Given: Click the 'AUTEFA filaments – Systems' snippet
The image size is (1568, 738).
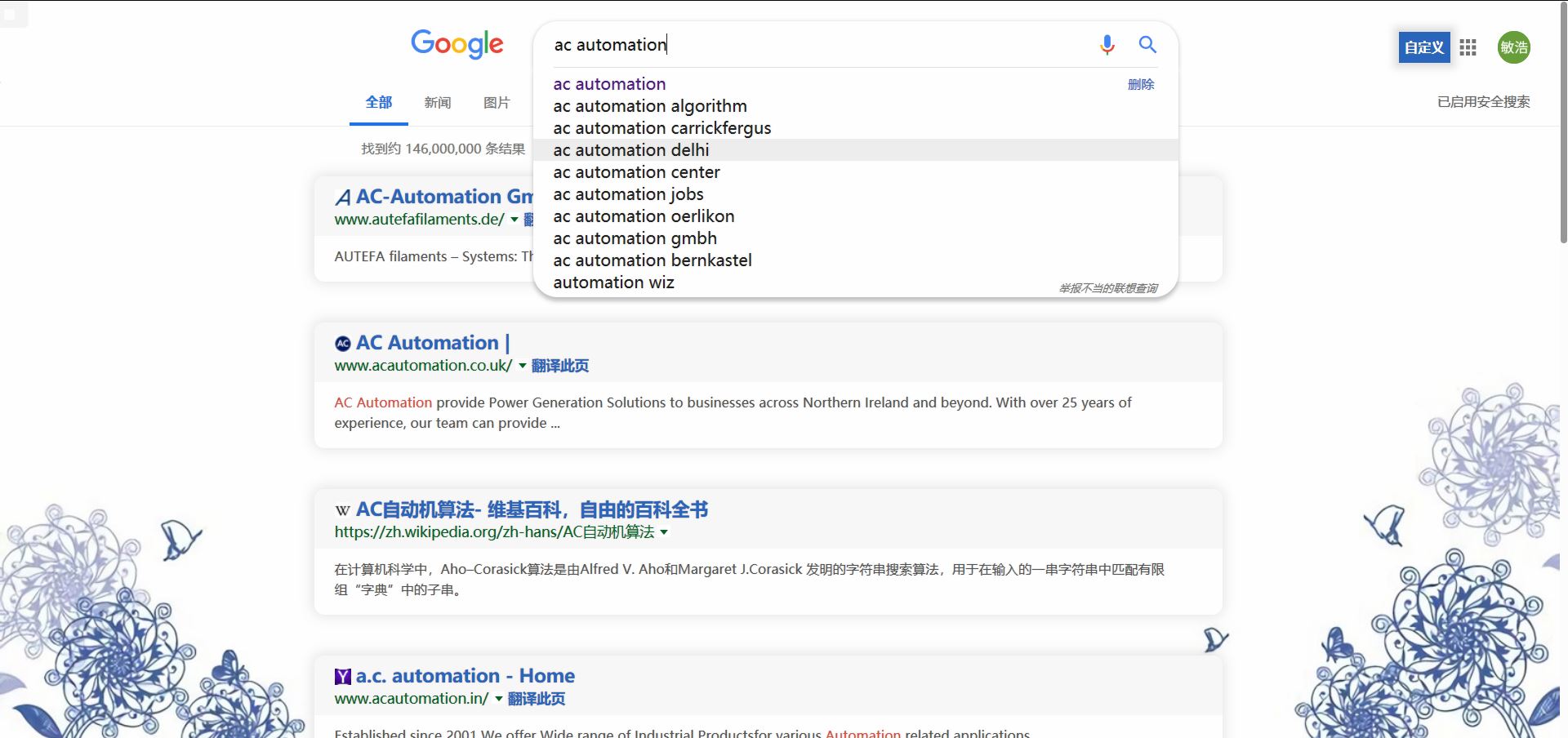Looking at the screenshot, I should point(434,256).
